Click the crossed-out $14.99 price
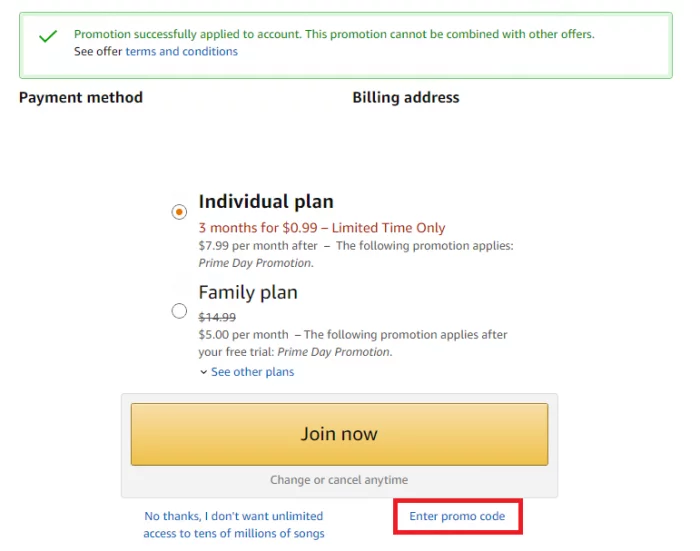The height and width of the screenshot is (551, 700). (218, 317)
